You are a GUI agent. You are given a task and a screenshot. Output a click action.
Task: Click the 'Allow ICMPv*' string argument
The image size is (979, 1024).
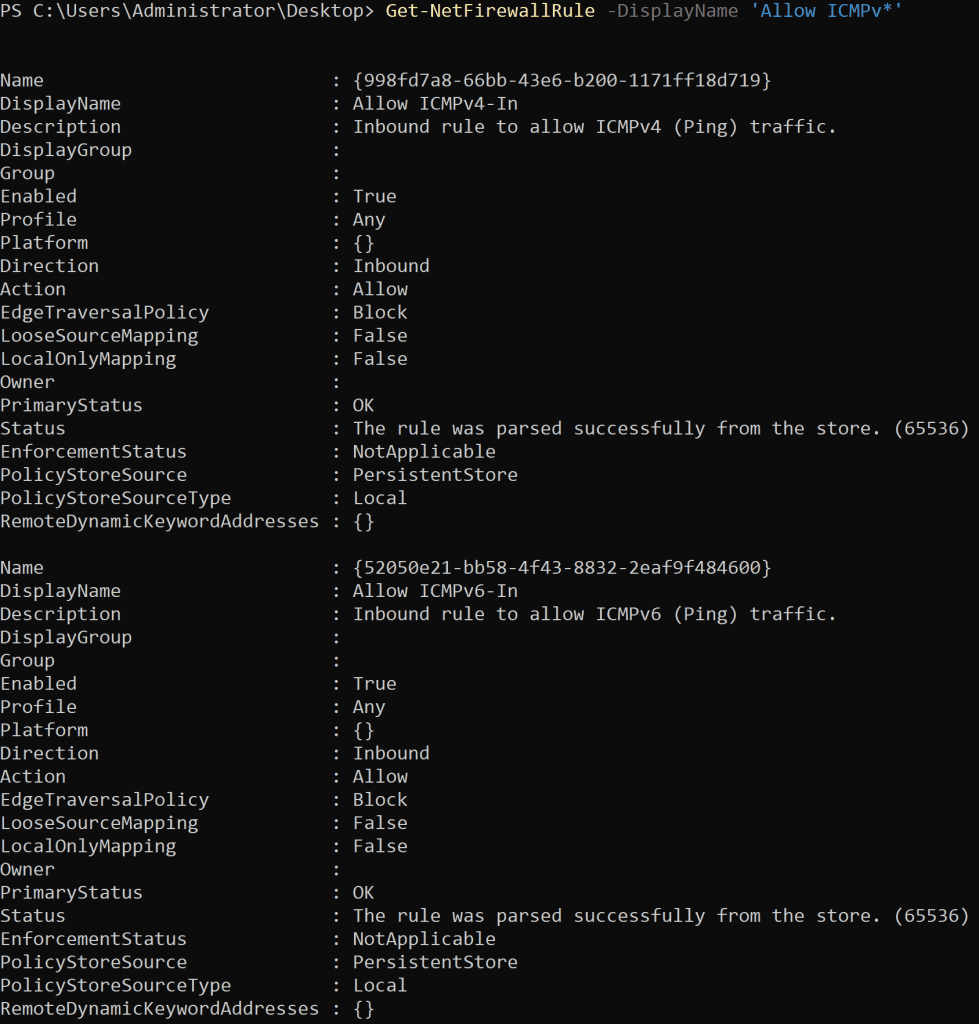tap(826, 11)
